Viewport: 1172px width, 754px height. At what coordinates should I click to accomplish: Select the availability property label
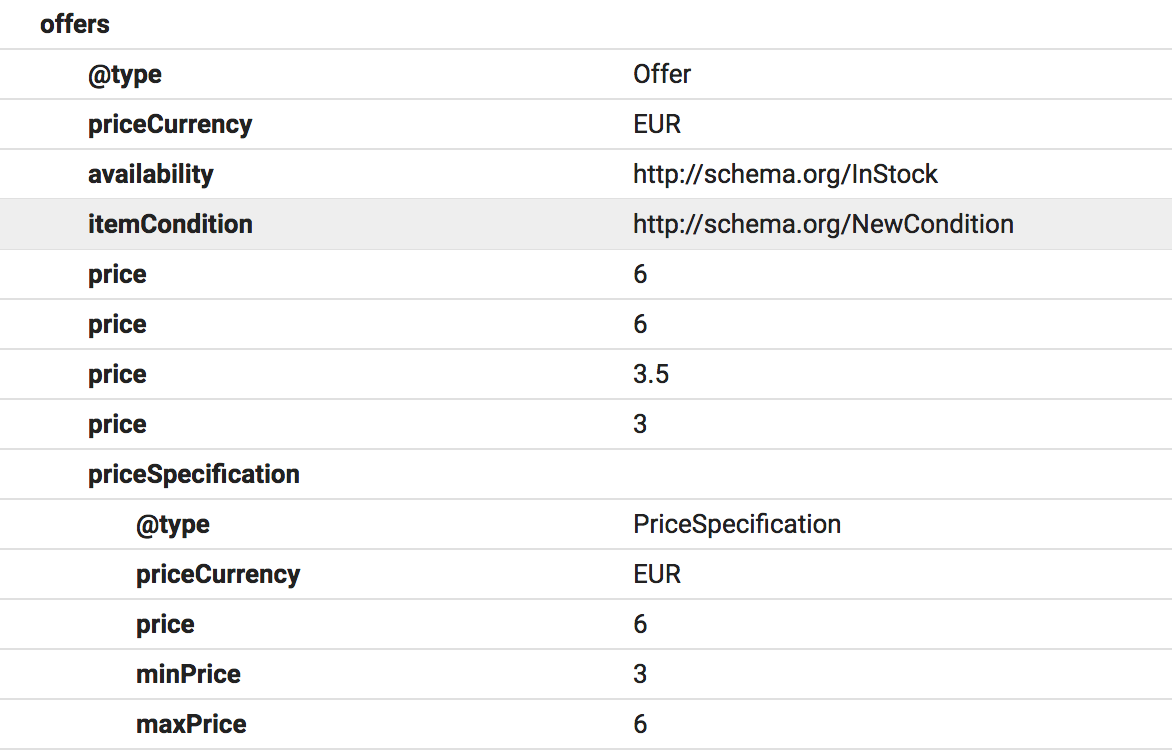tap(151, 174)
